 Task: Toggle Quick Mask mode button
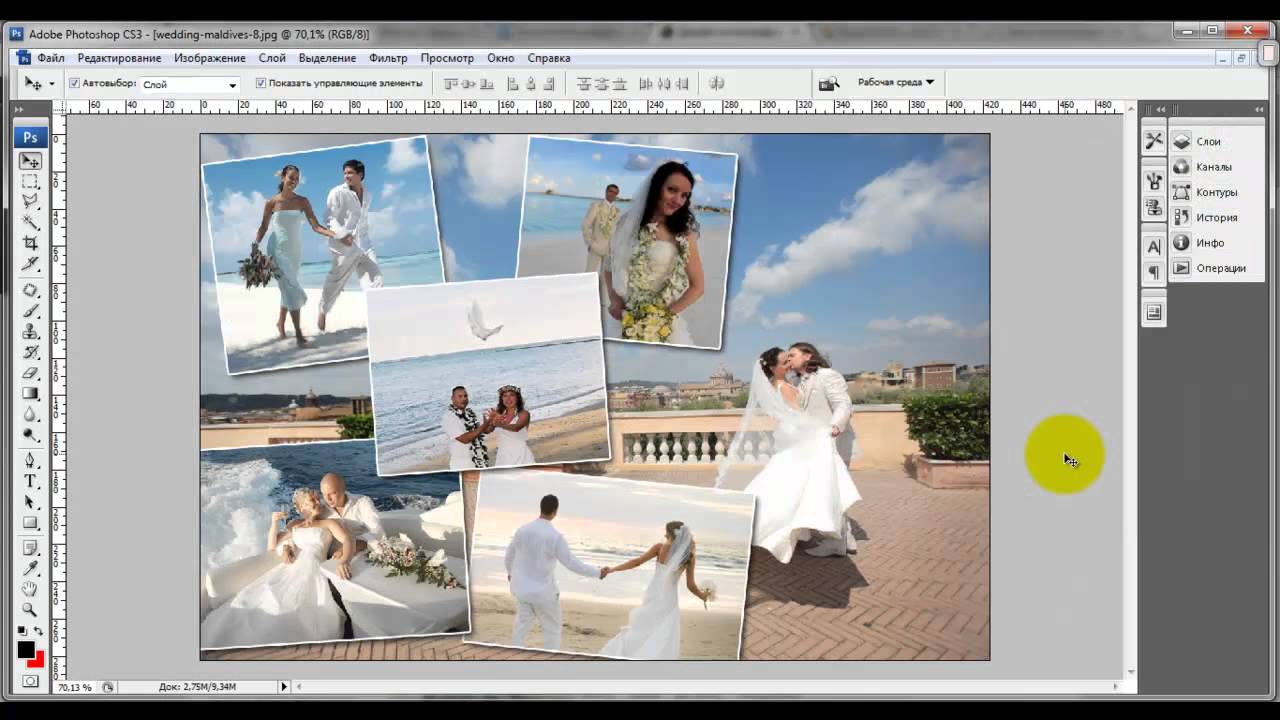(31, 681)
